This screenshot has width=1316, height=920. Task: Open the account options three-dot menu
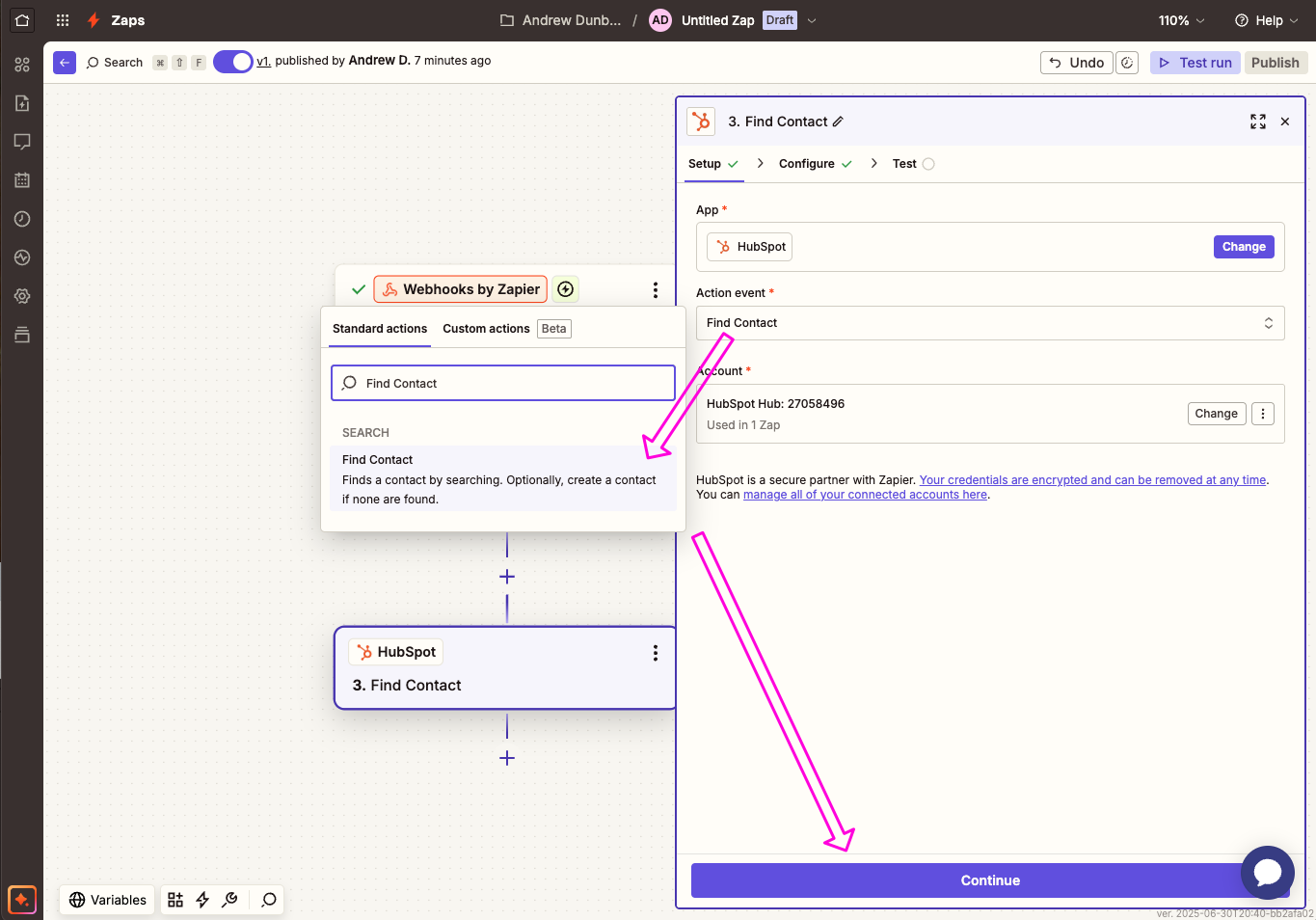pos(1263,414)
